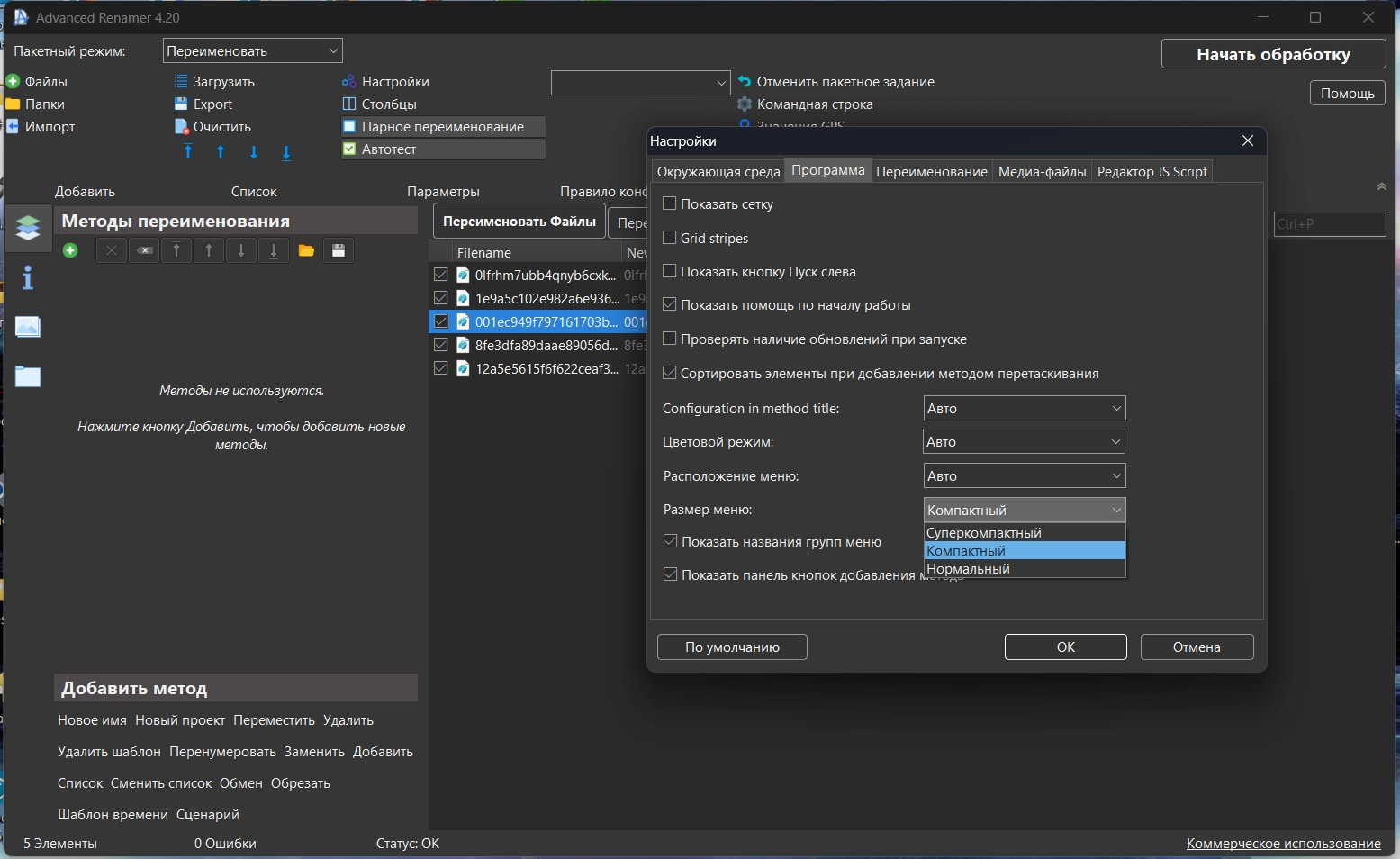The width and height of the screenshot is (1400, 859).
Task: Select file 8fe3dfa89daae89056d in the list
Action: tap(545, 346)
